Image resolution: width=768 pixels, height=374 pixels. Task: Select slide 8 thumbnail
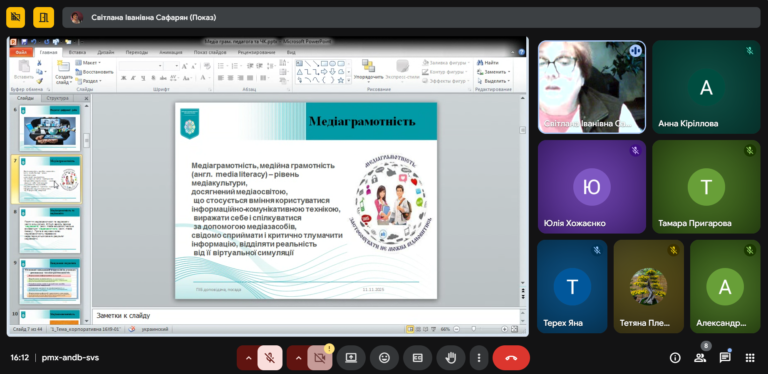point(50,230)
